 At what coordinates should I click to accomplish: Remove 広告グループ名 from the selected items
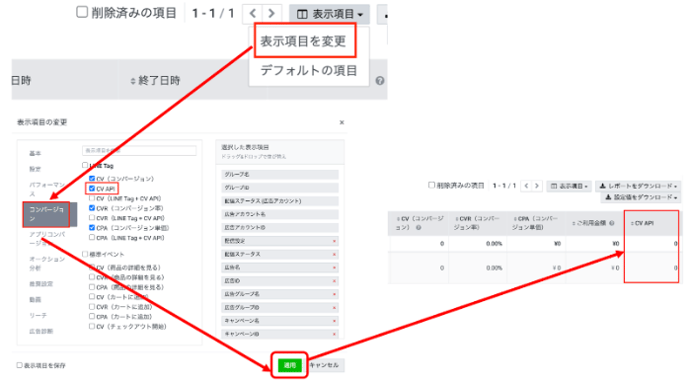click(334, 294)
